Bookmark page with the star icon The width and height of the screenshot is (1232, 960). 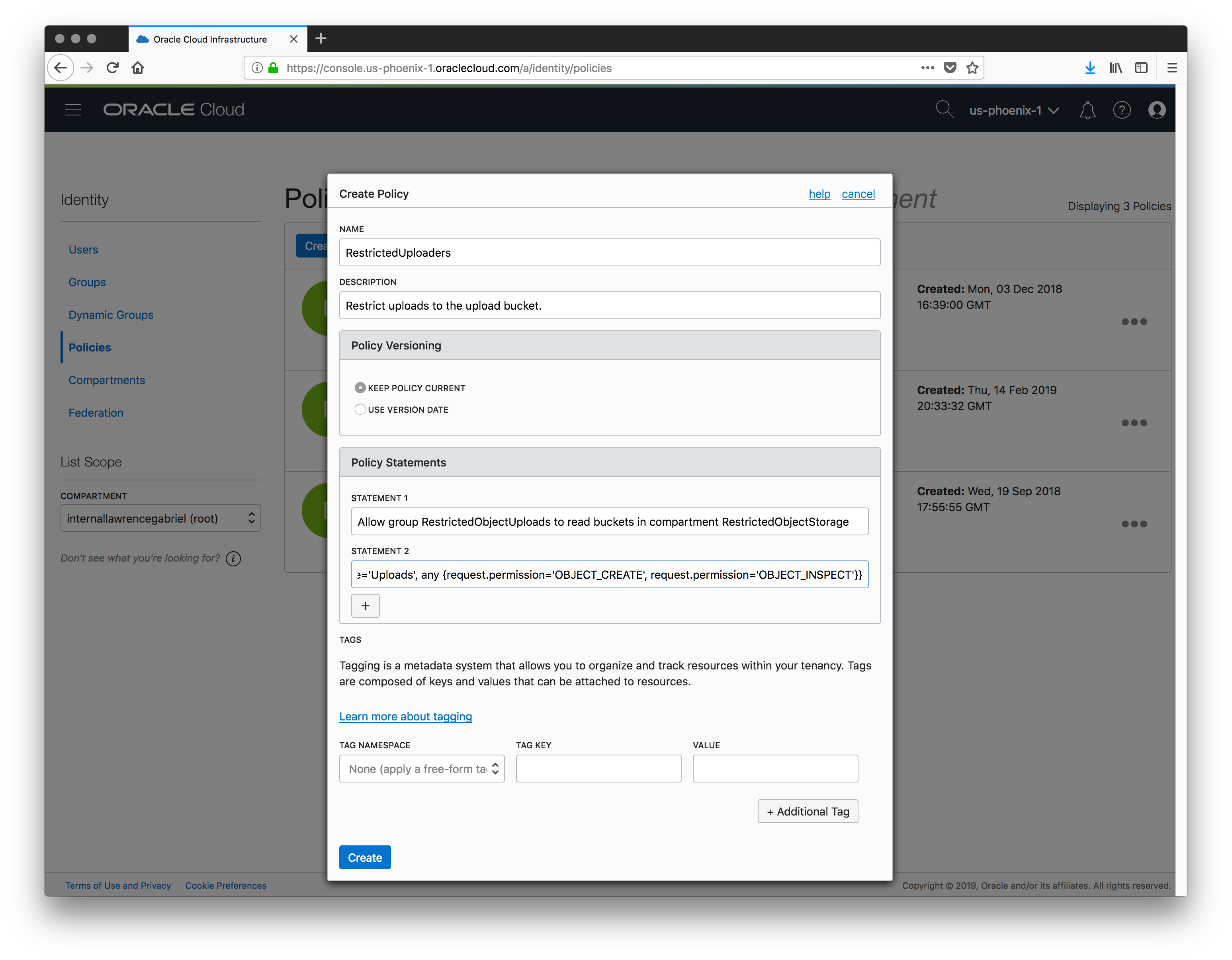(x=972, y=68)
